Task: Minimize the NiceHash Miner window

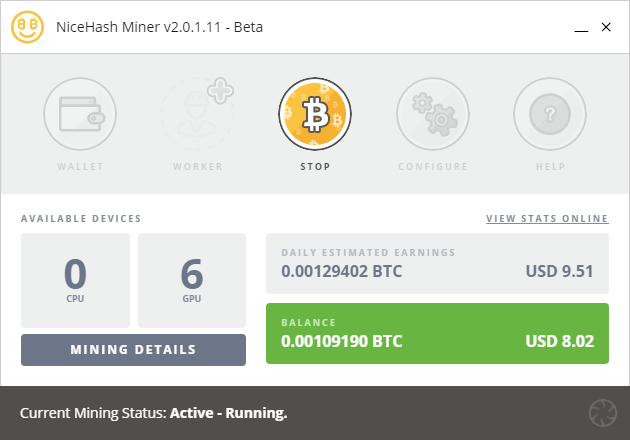Action: (581, 28)
